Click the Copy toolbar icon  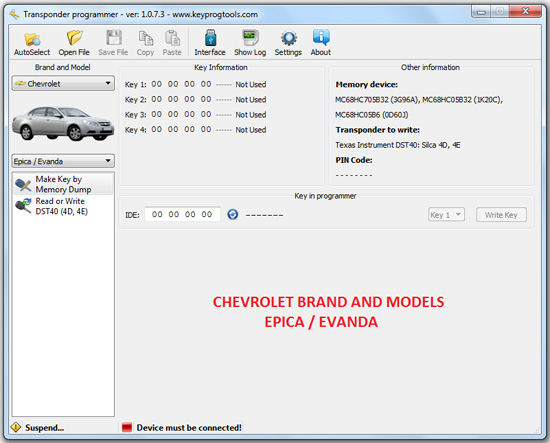click(146, 38)
